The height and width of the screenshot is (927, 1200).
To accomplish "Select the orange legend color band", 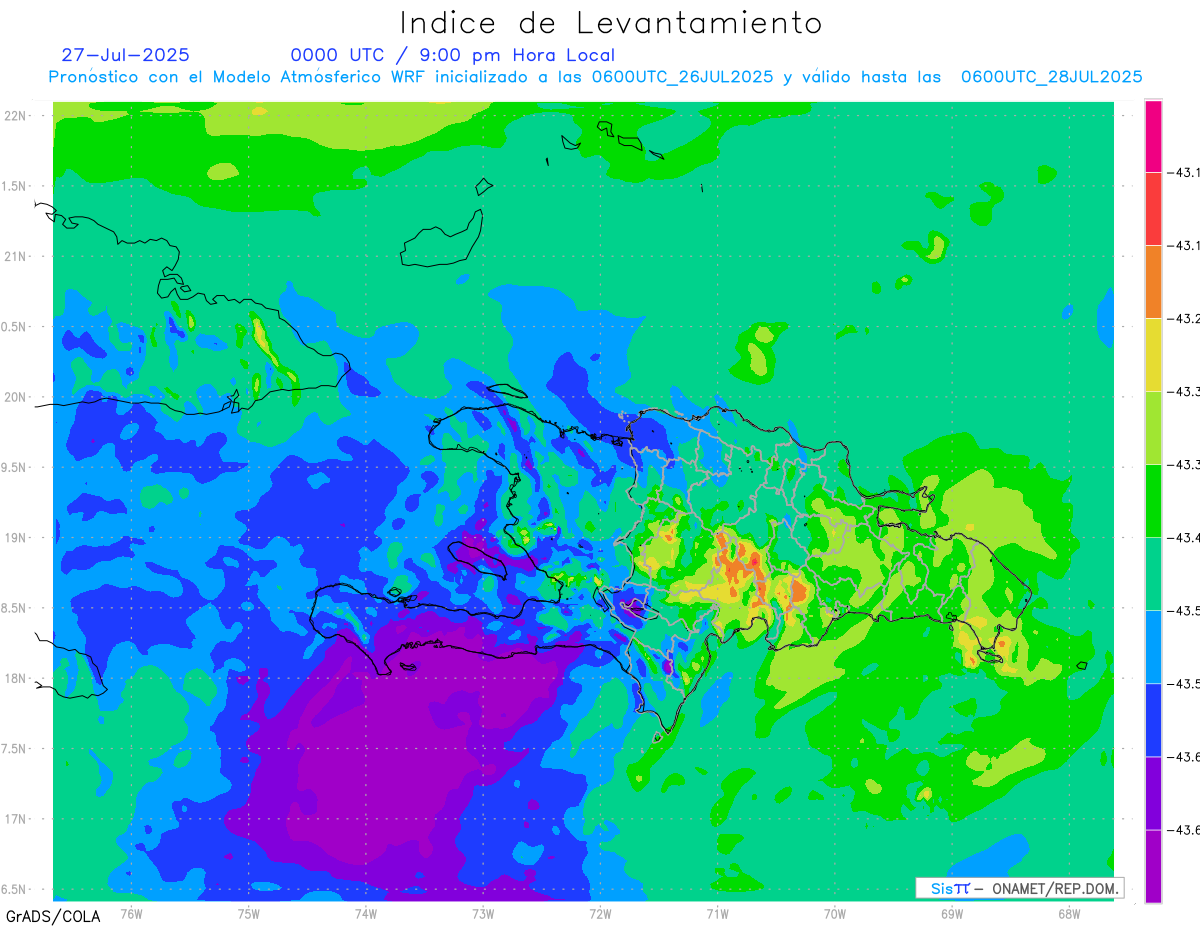I will tap(1153, 282).
